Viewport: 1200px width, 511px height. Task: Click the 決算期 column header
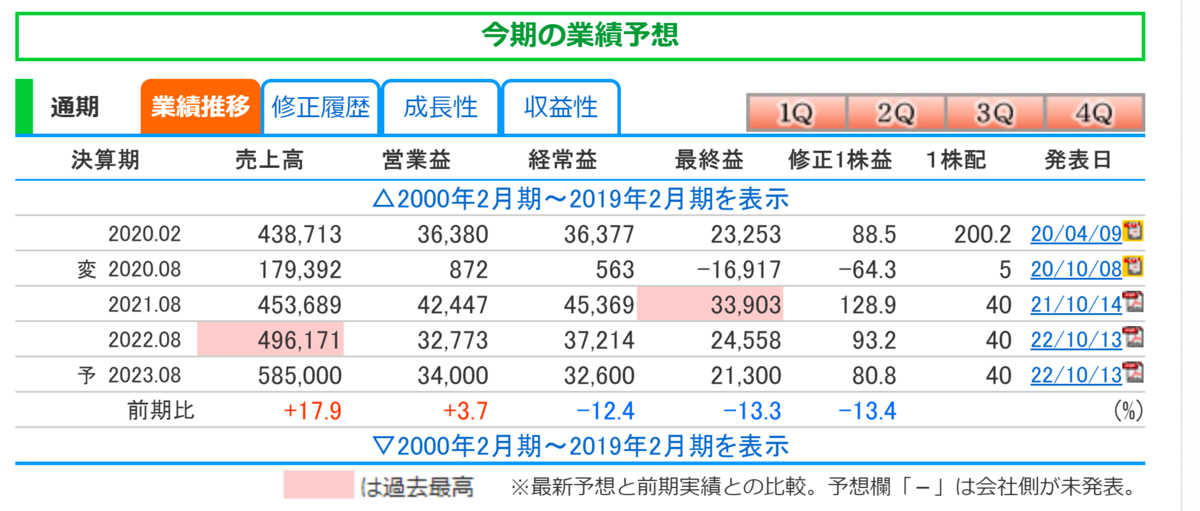point(105,160)
